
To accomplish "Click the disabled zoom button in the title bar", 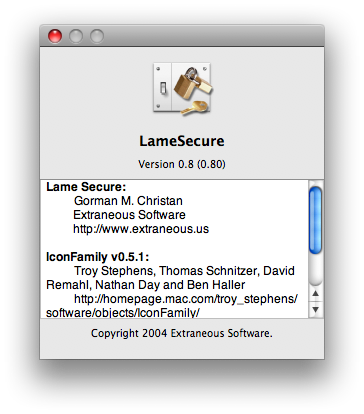I will tap(97, 36).
